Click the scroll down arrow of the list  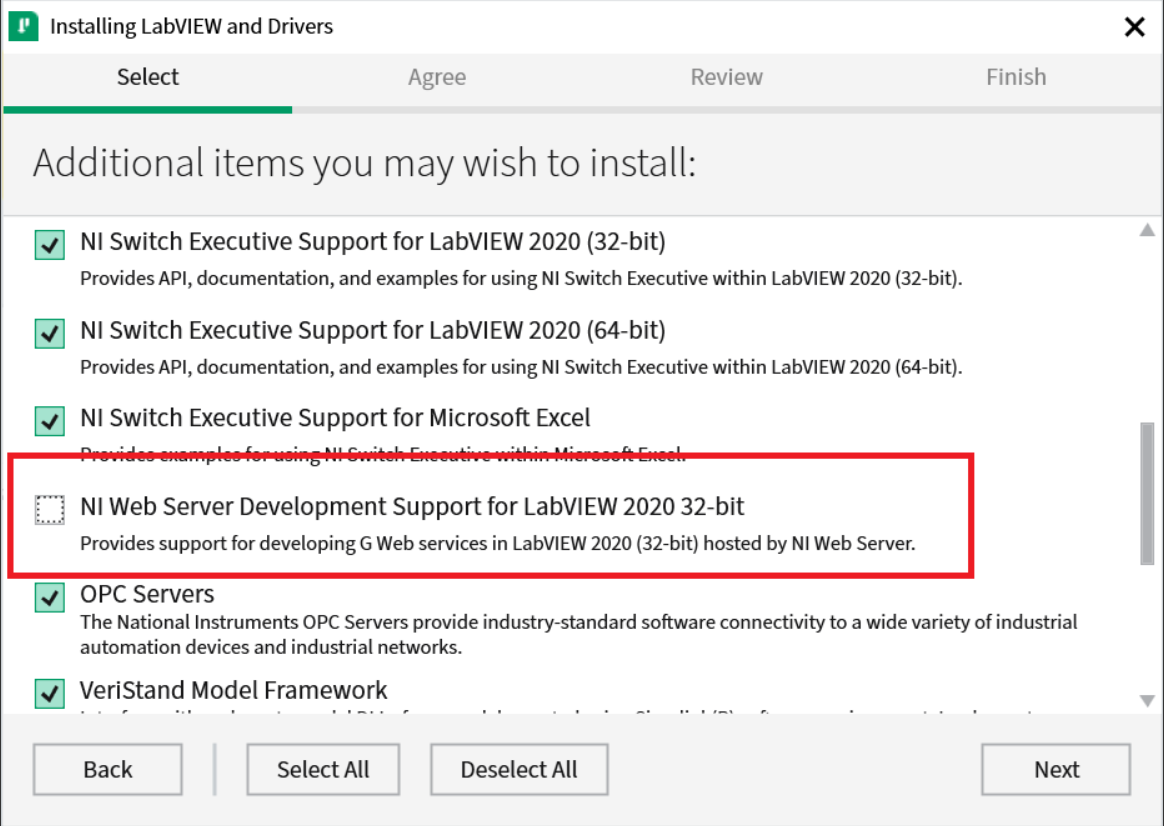[x=1147, y=701]
